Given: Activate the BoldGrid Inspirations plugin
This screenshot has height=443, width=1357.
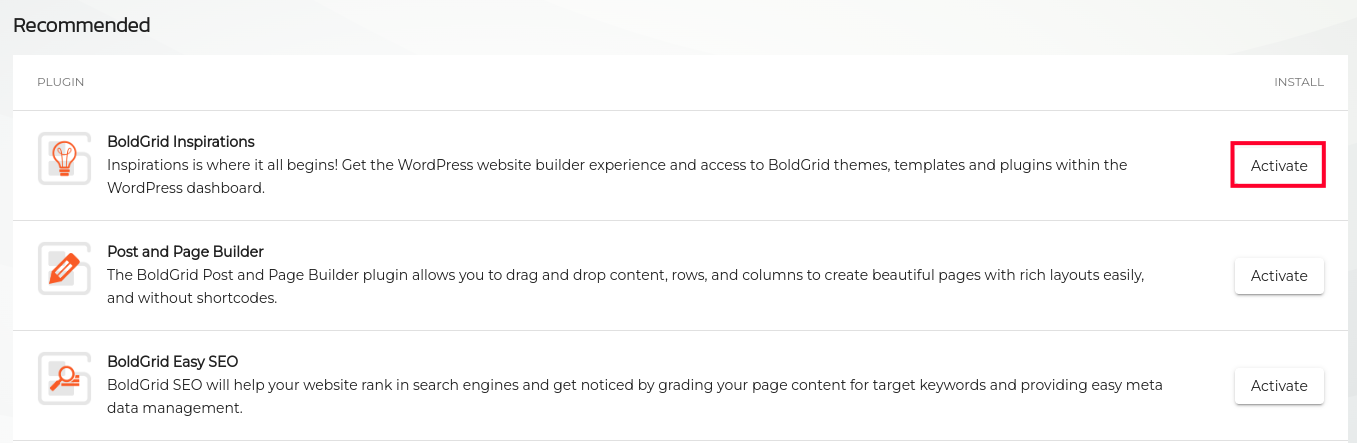Looking at the screenshot, I should [1278, 166].
